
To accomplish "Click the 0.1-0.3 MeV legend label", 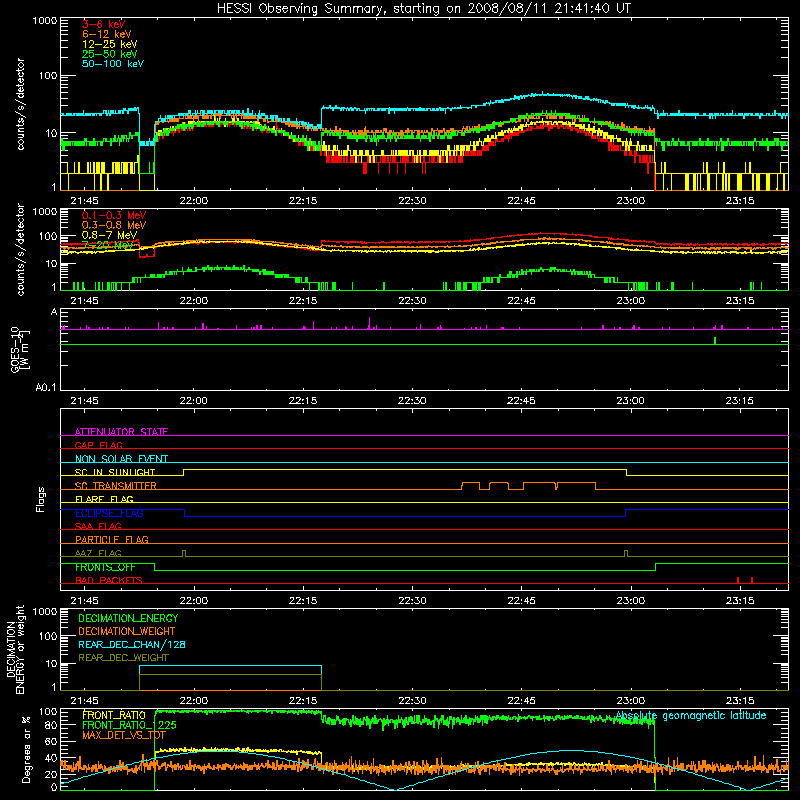I will (114, 215).
